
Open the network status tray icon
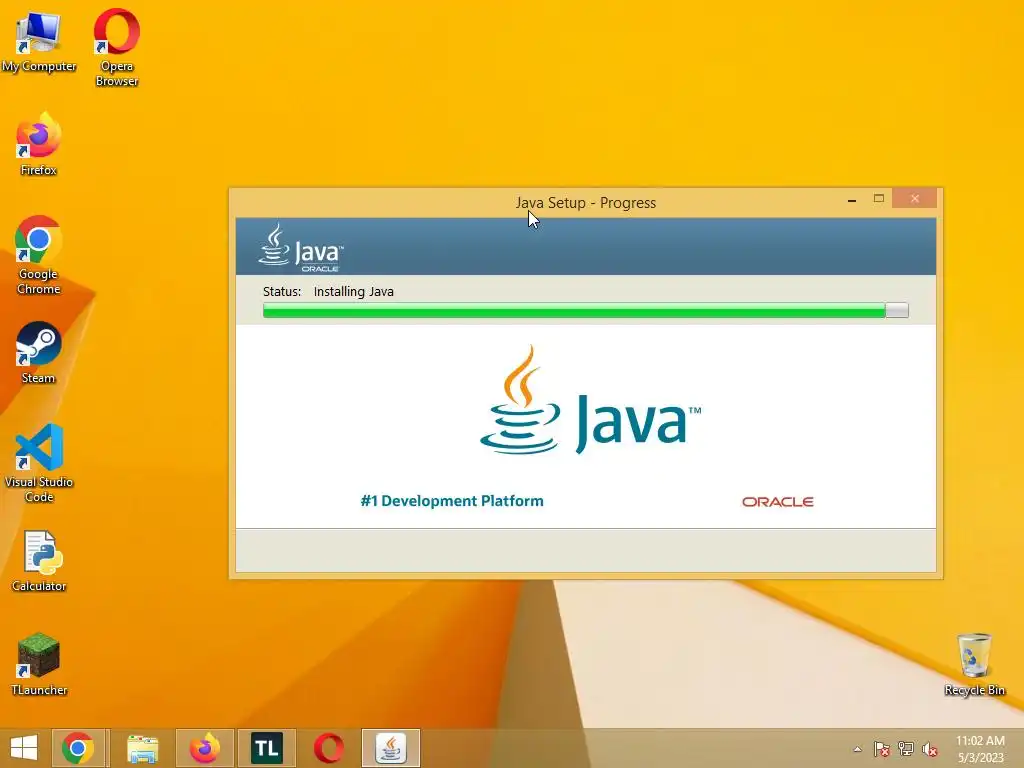[x=906, y=749]
